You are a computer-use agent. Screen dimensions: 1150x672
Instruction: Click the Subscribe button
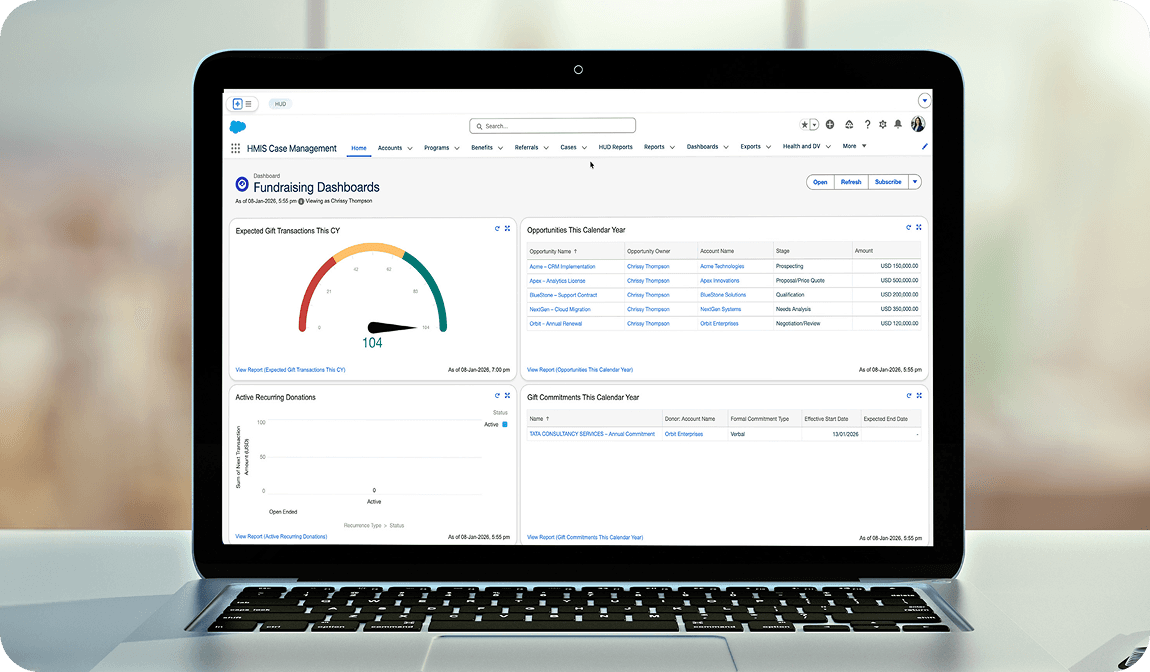tap(888, 182)
